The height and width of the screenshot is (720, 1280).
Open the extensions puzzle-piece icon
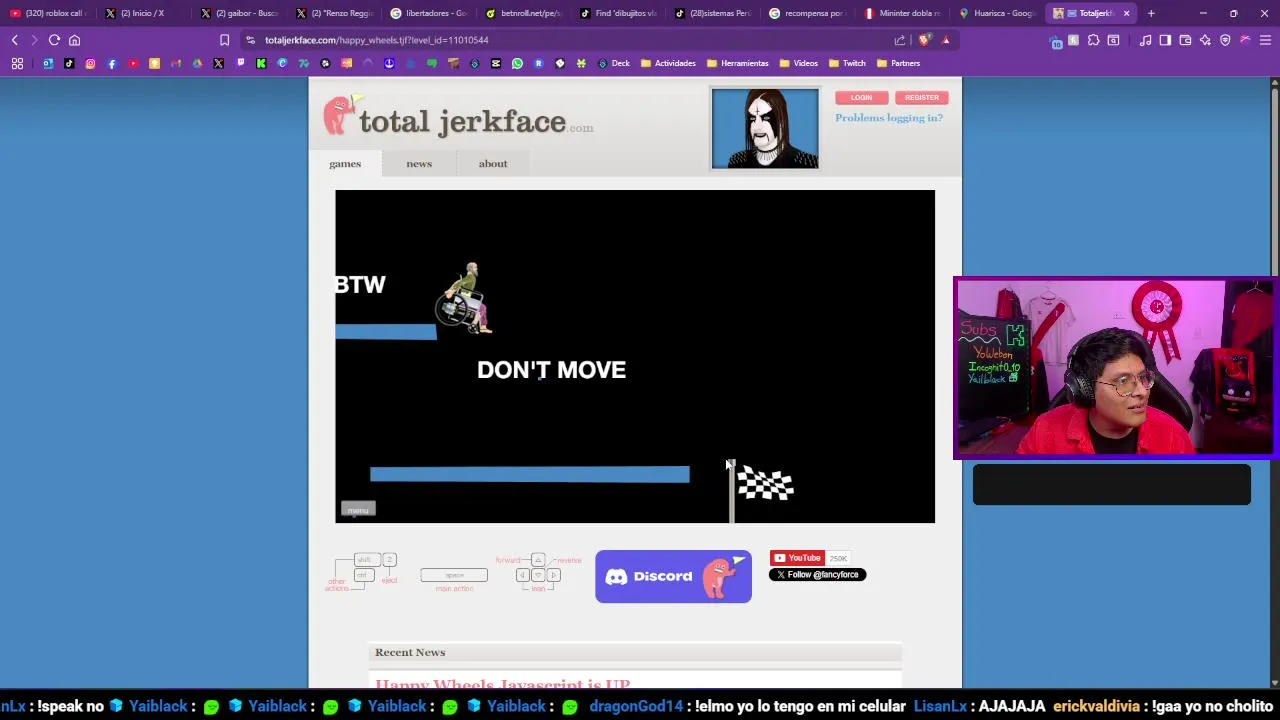tap(1093, 40)
